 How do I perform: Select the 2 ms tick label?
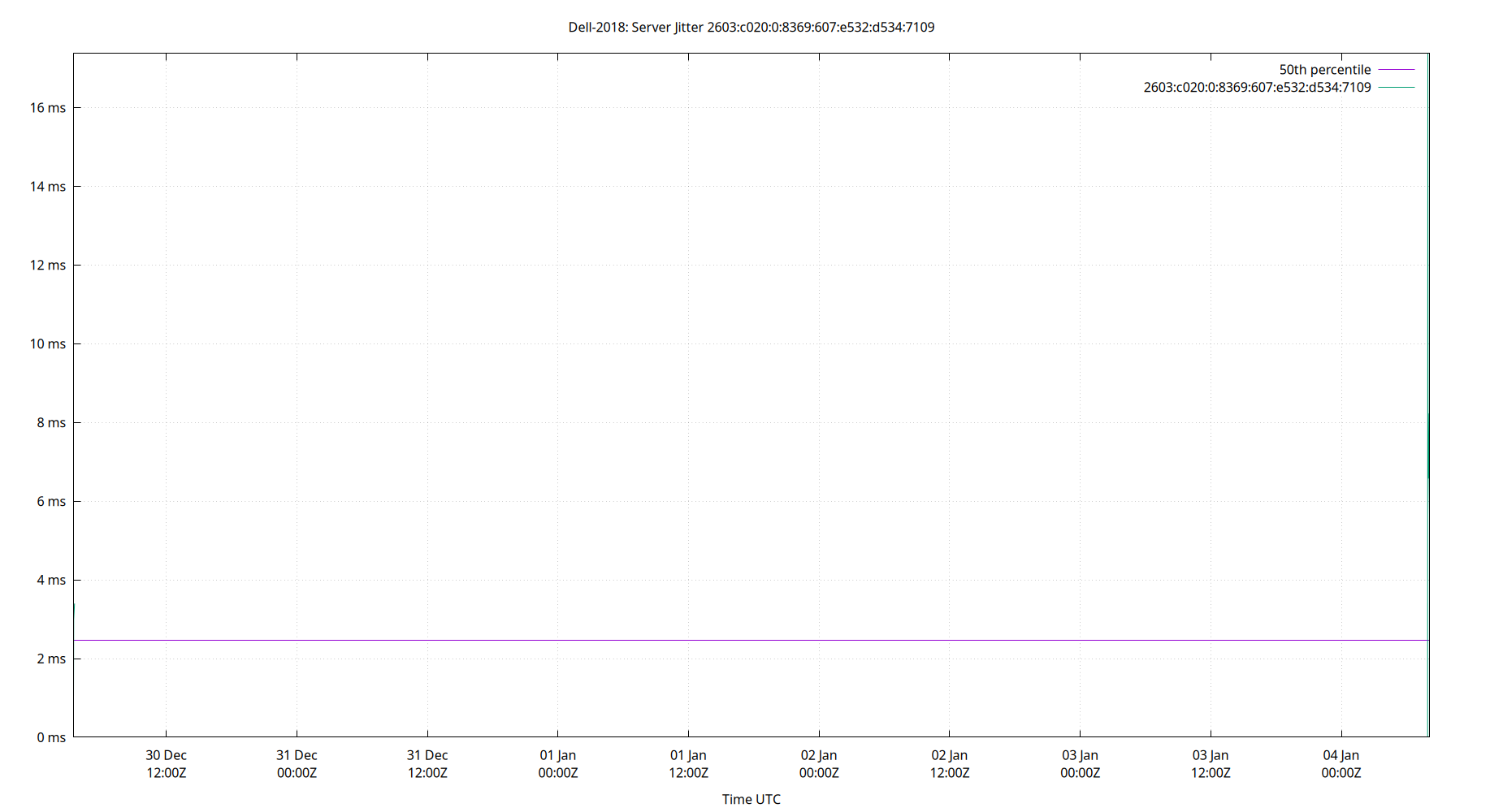click(52, 659)
